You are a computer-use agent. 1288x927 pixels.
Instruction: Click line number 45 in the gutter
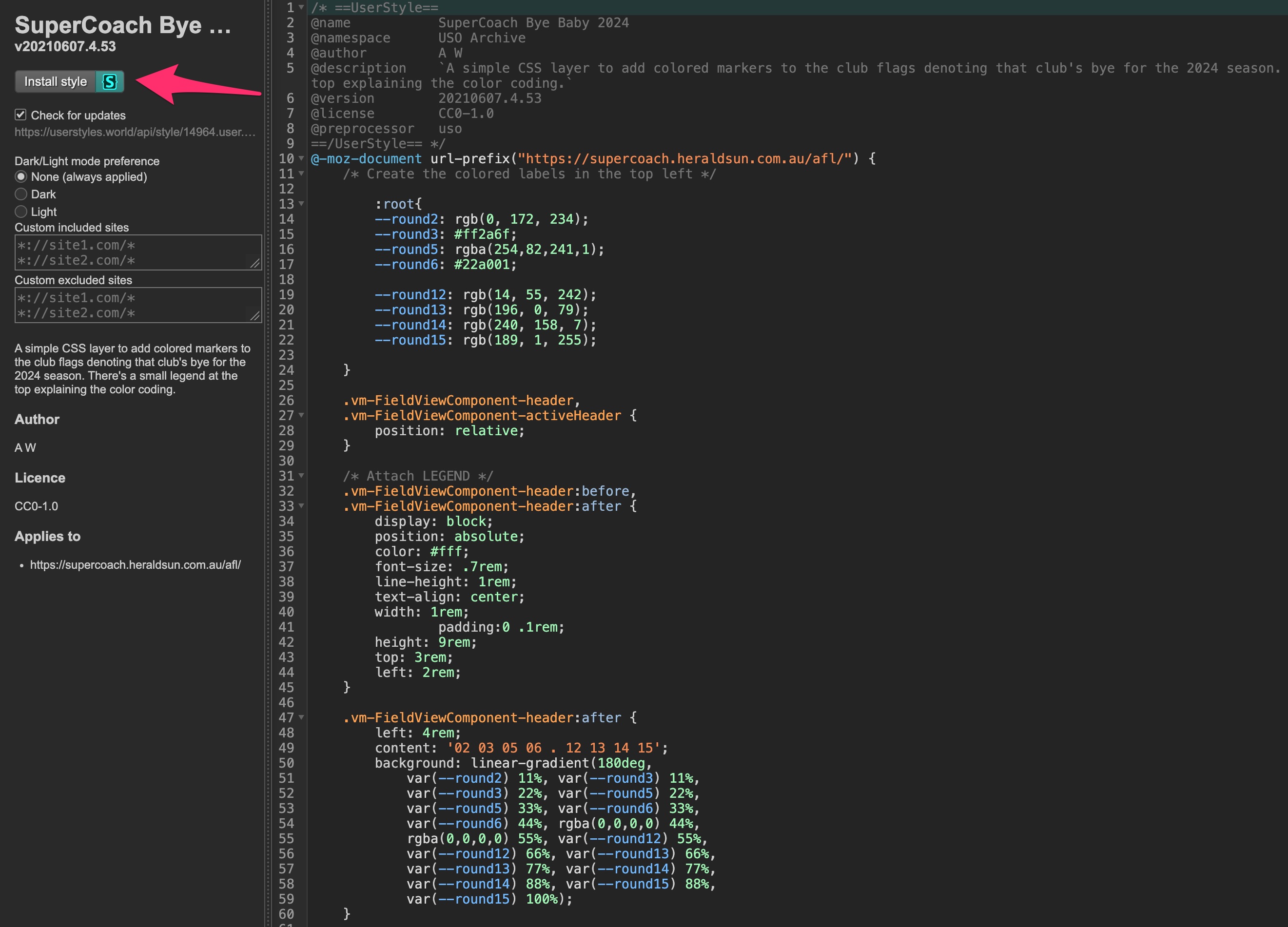coord(286,687)
